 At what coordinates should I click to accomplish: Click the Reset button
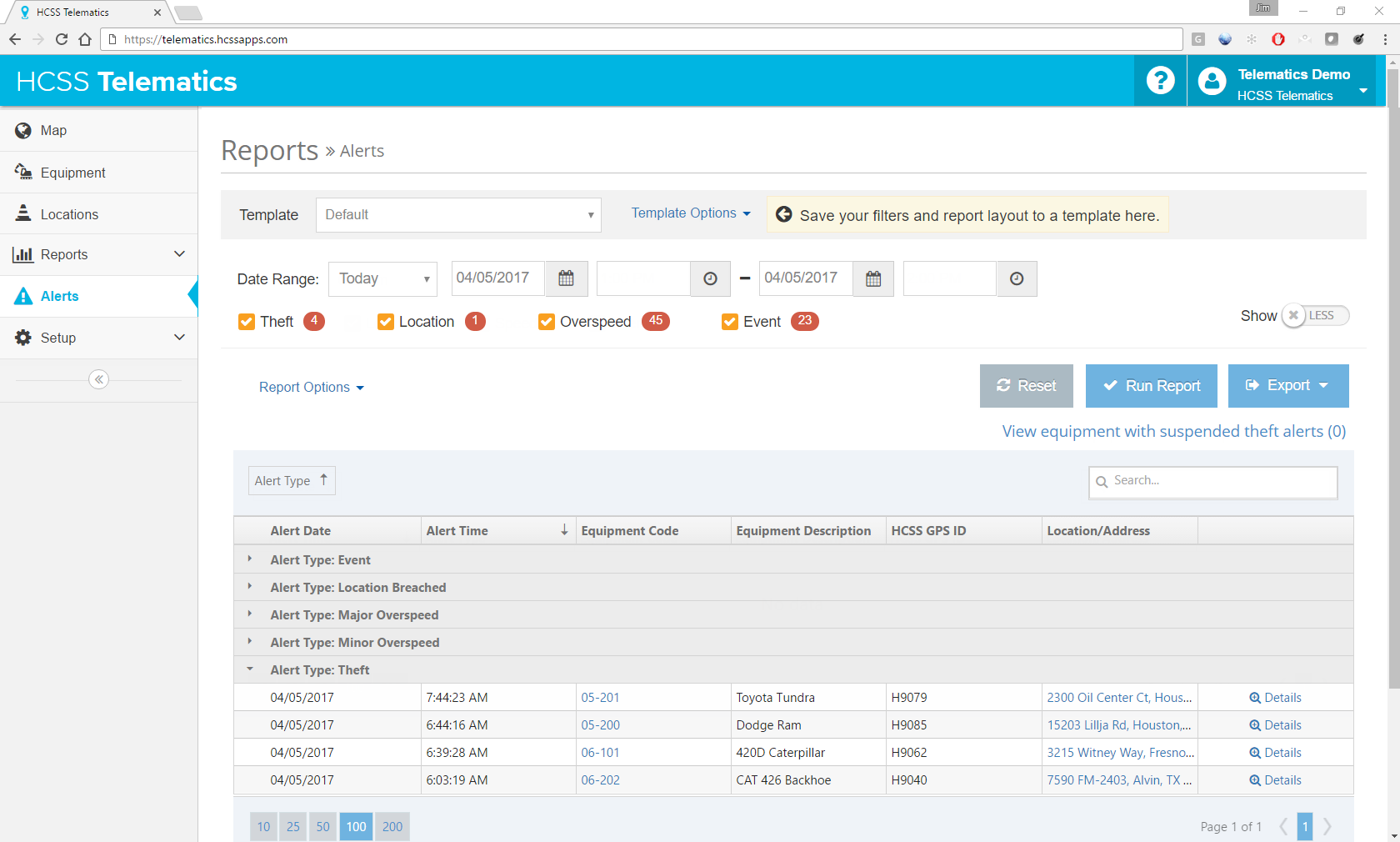tap(1027, 386)
